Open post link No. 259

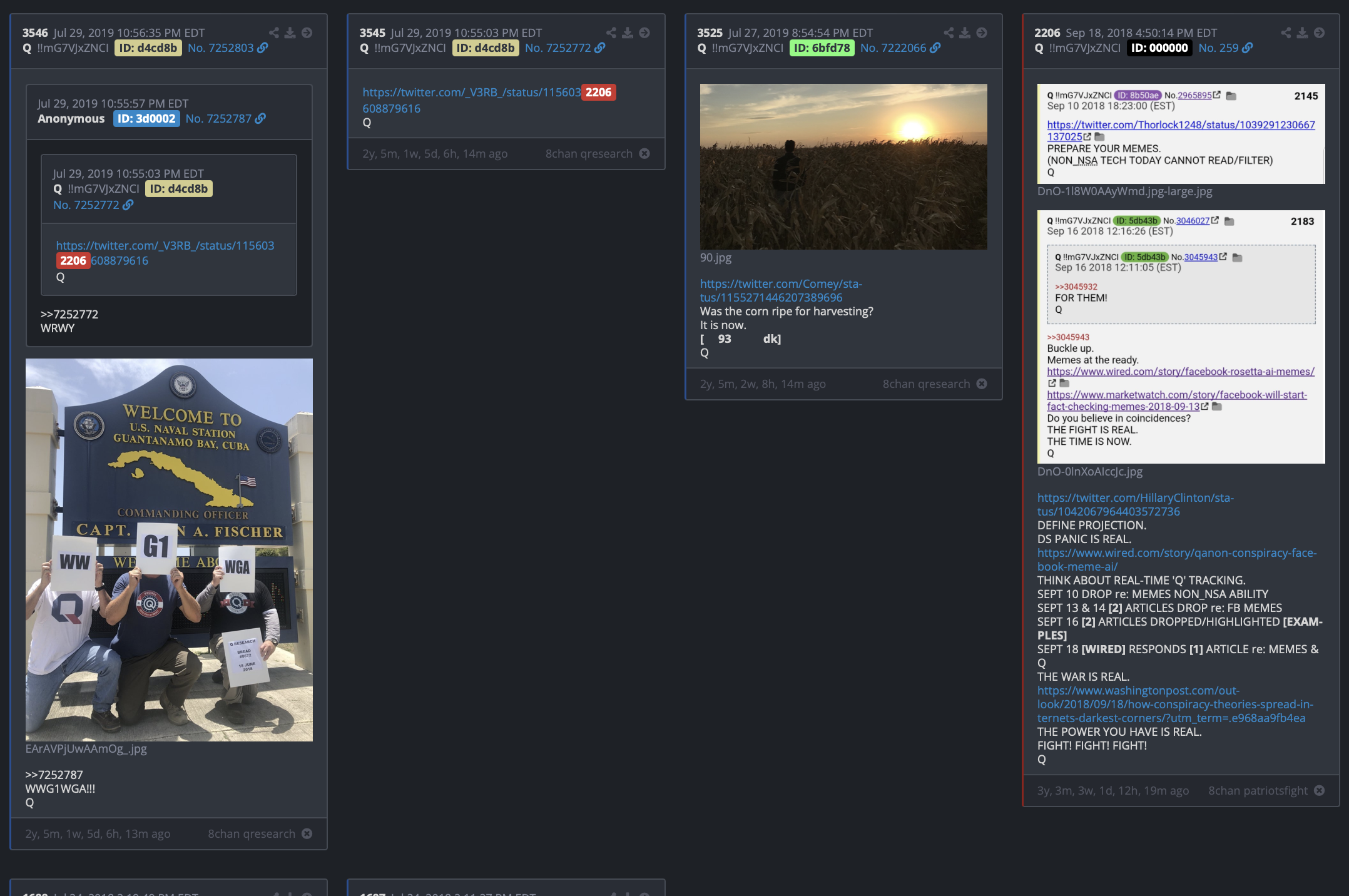[x=1219, y=48]
